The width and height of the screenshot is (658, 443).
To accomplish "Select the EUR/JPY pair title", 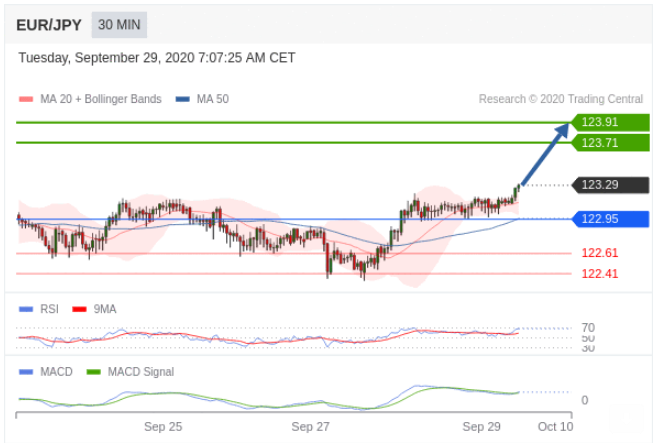I will (49, 25).
